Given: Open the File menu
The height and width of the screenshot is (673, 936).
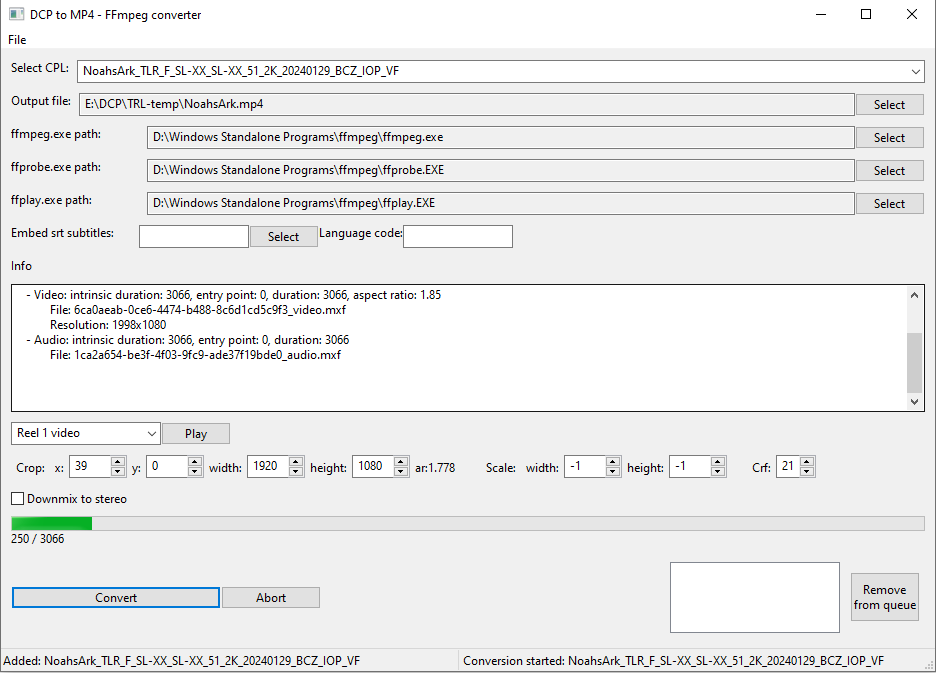Looking at the screenshot, I should coord(17,39).
